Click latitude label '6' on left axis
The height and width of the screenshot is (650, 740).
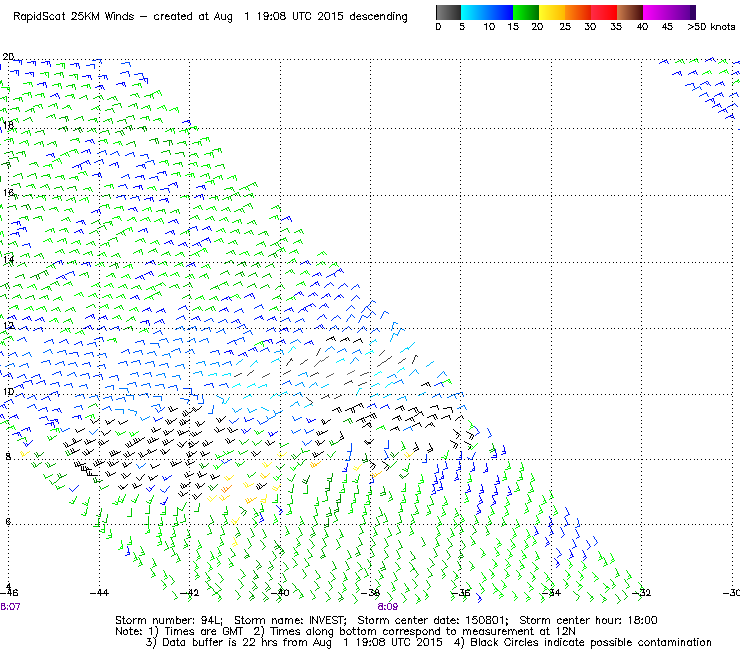pyautogui.click(x=8, y=522)
